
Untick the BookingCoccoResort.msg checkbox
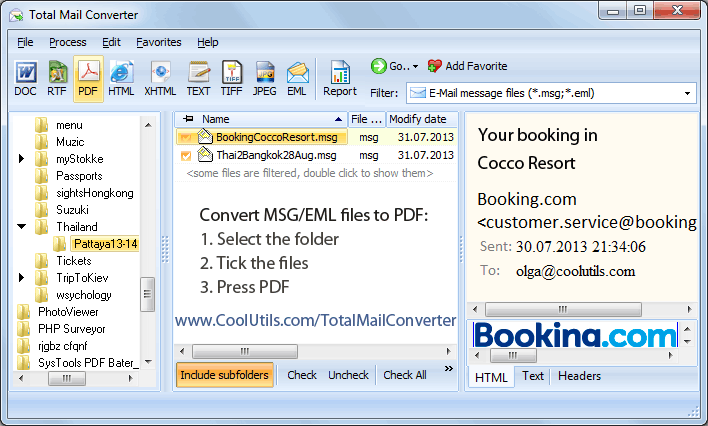tap(186, 137)
